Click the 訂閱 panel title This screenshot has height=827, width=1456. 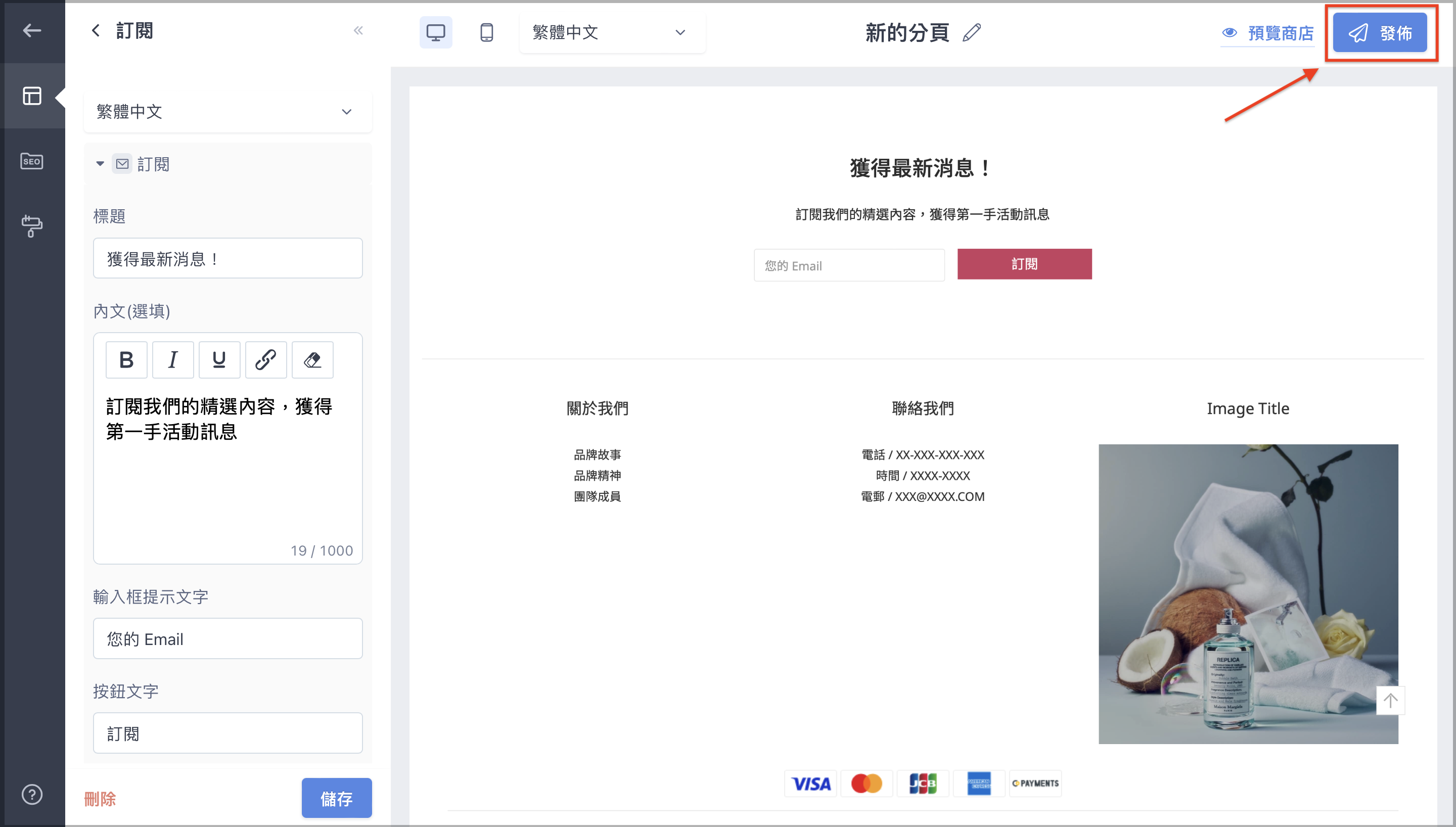pos(134,31)
